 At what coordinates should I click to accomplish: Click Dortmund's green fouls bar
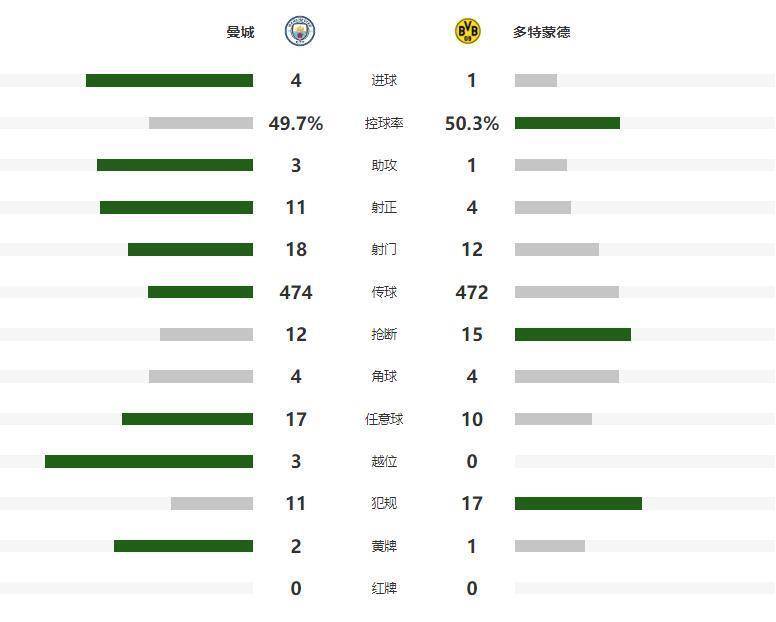(578, 504)
